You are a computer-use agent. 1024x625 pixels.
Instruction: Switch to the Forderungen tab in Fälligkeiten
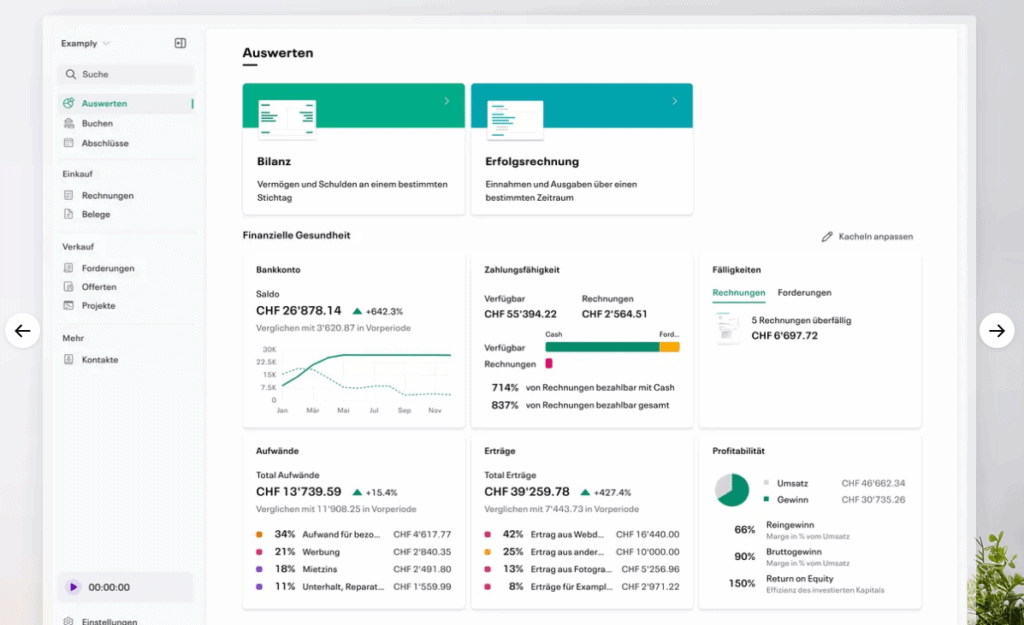pos(804,293)
